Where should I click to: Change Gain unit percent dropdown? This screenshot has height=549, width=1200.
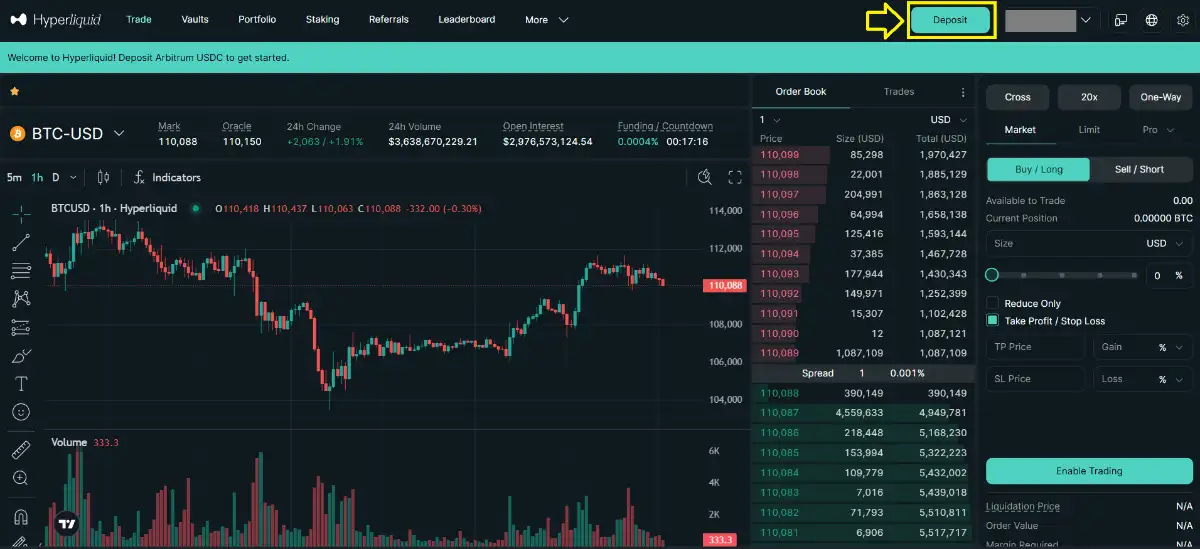pyautogui.click(x=1170, y=347)
